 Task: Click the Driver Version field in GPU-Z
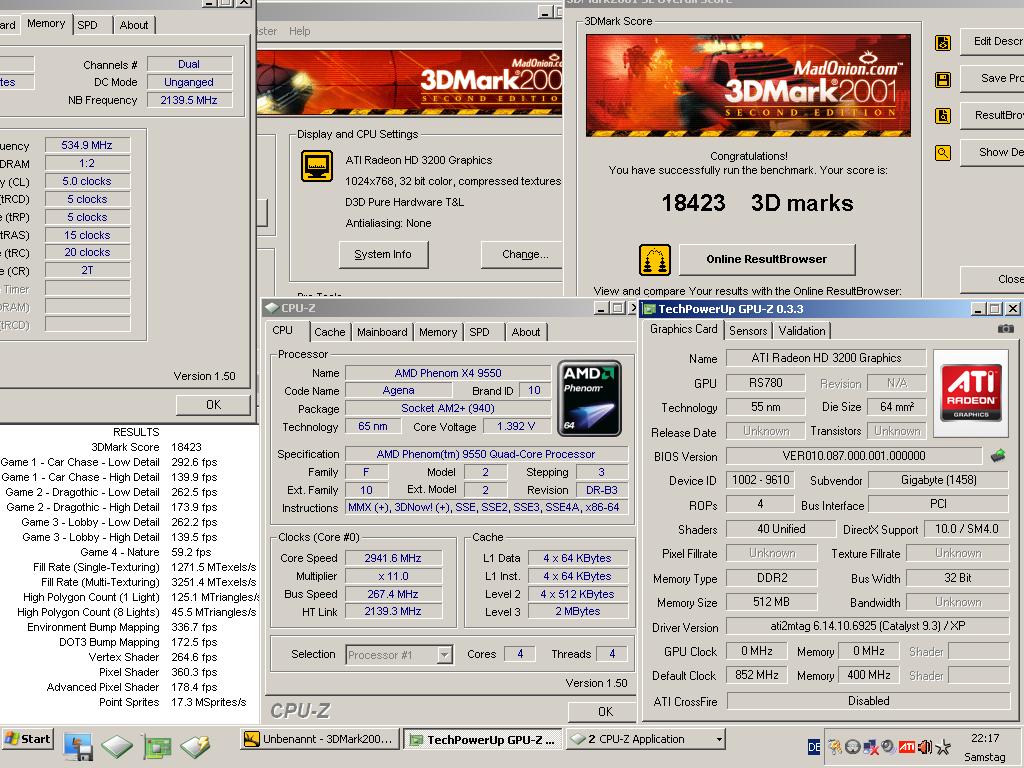tap(867, 626)
